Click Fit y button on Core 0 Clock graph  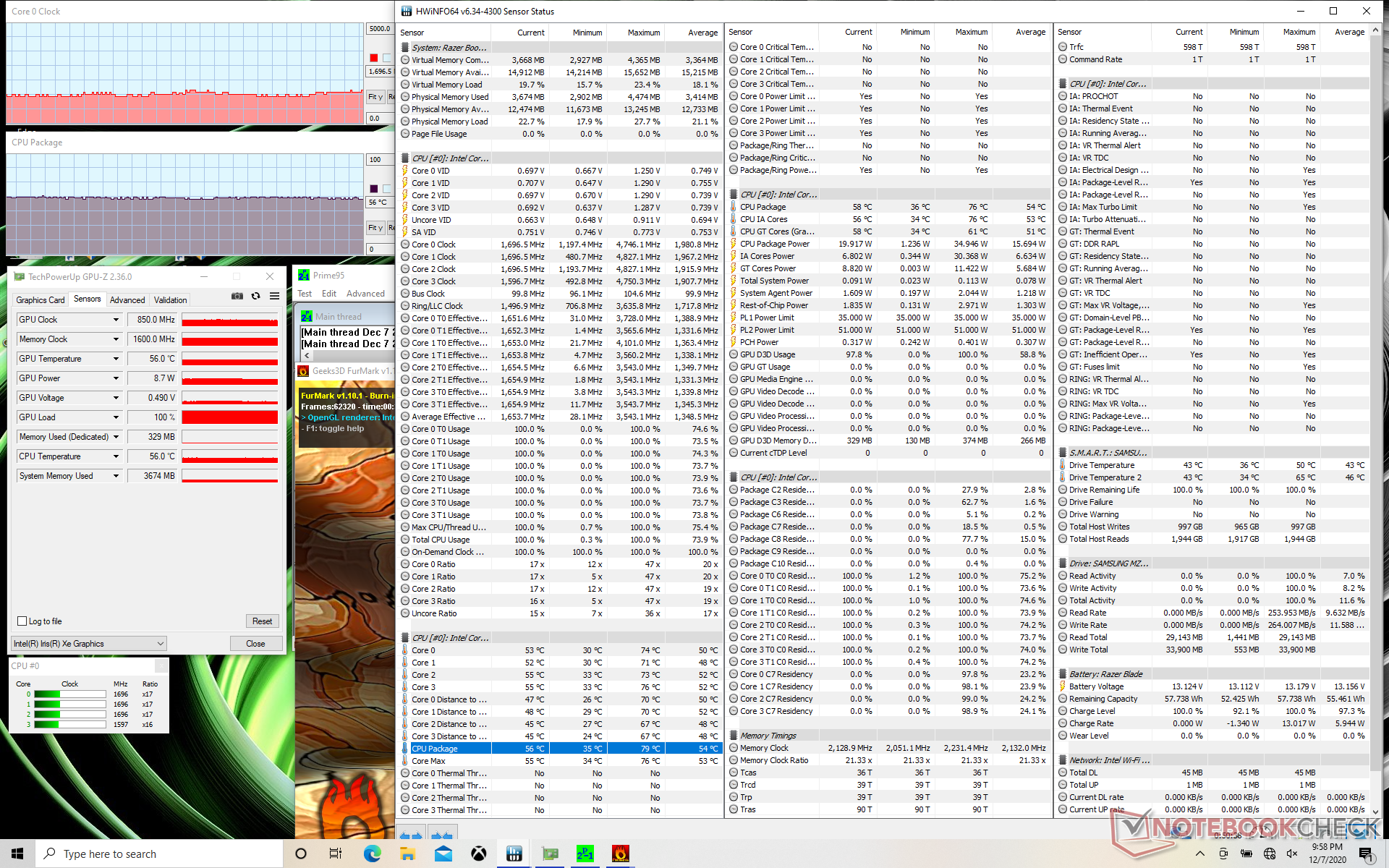(x=375, y=97)
